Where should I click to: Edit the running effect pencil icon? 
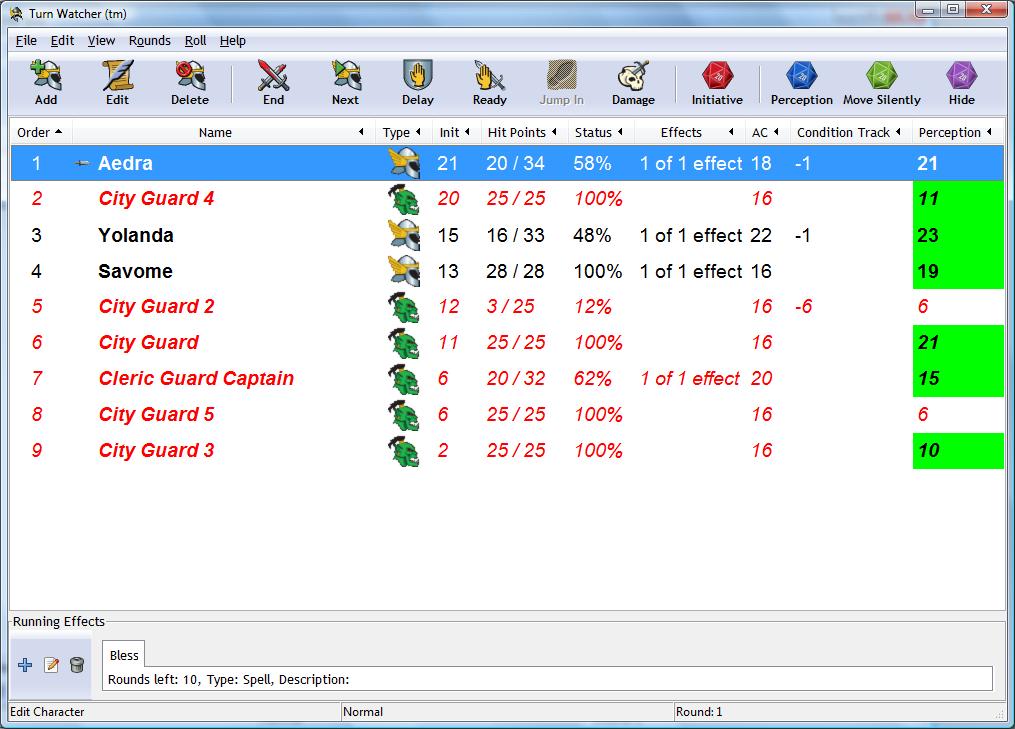(51, 665)
